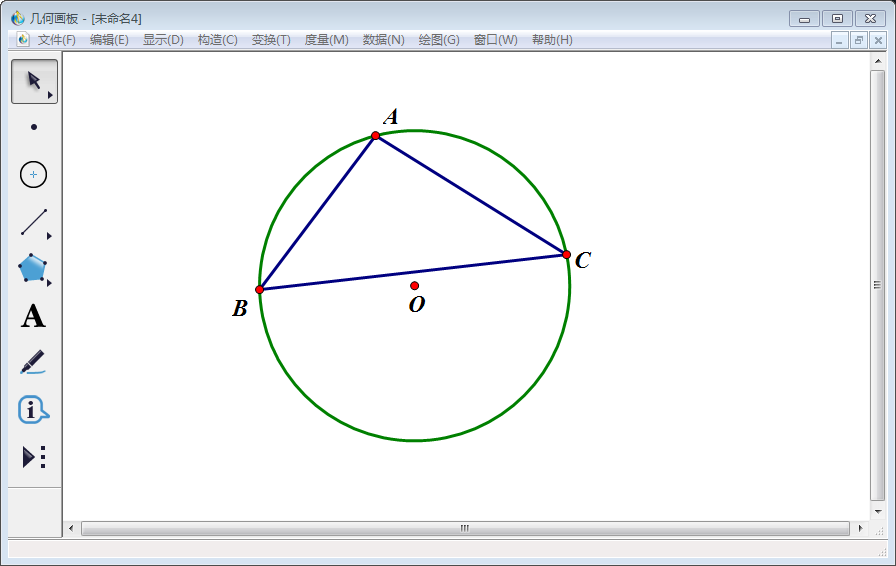Screen dimensions: 896x566
Task: Restore the inner document window
Action: click(859, 40)
